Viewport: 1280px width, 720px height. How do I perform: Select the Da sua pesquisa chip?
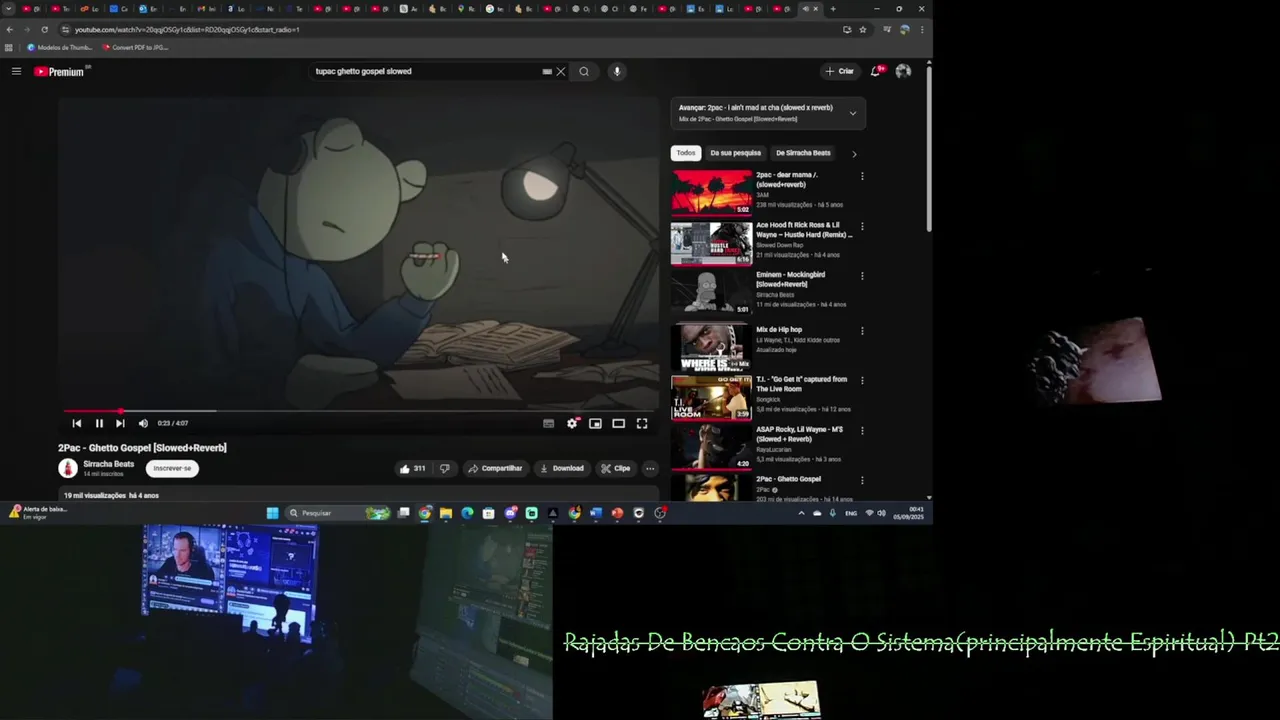click(x=736, y=153)
